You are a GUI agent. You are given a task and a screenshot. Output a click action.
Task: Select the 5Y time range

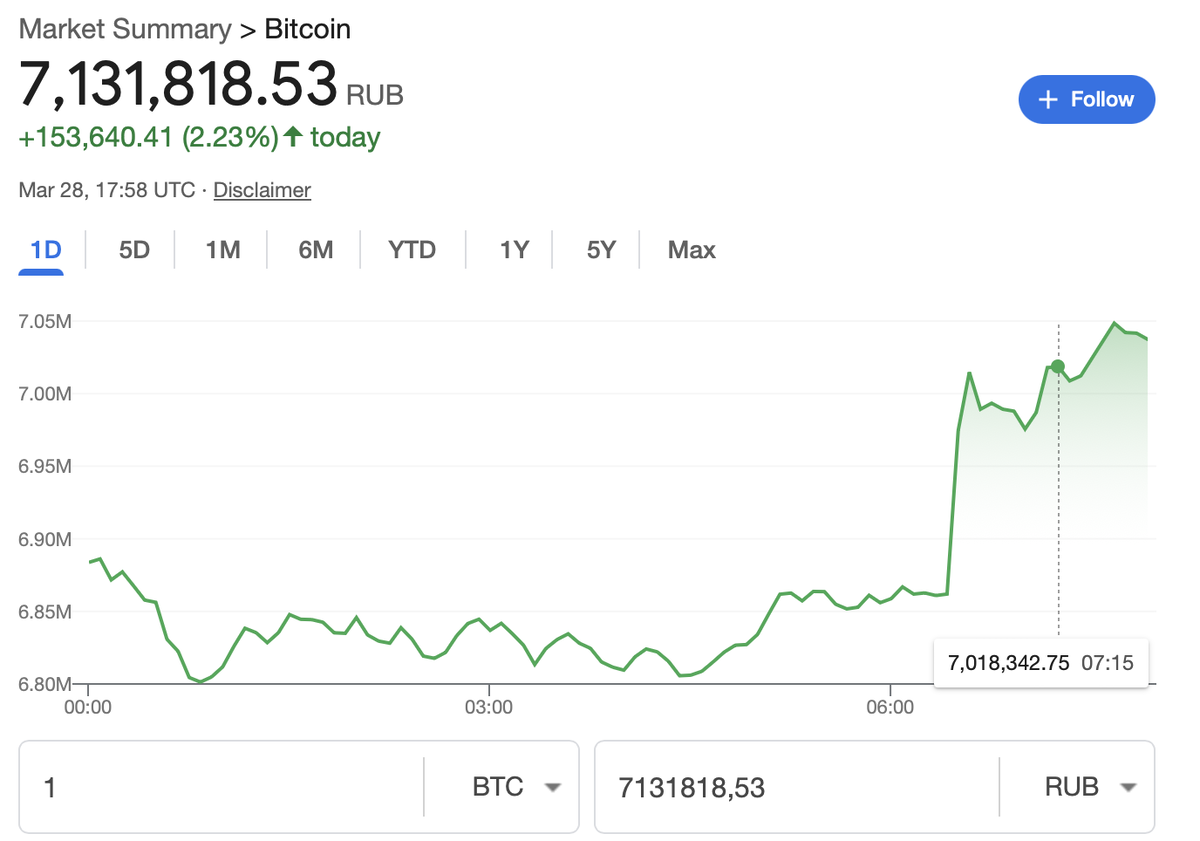[x=599, y=250]
